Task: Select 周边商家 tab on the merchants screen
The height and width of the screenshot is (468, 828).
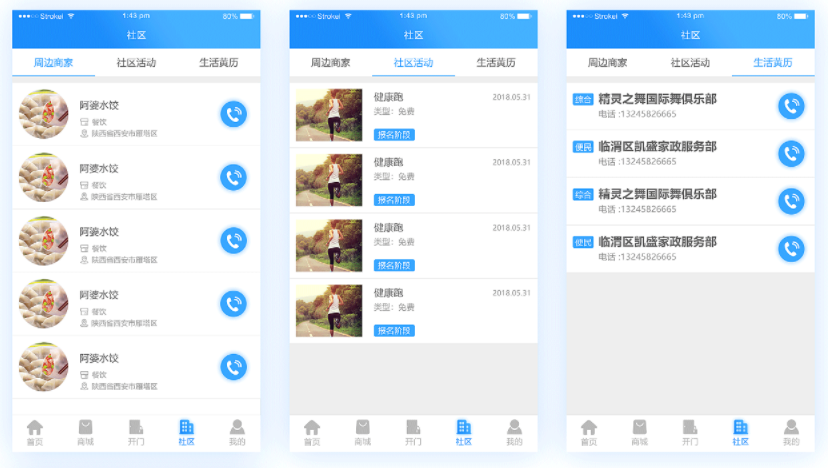Action: coord(53,63)
